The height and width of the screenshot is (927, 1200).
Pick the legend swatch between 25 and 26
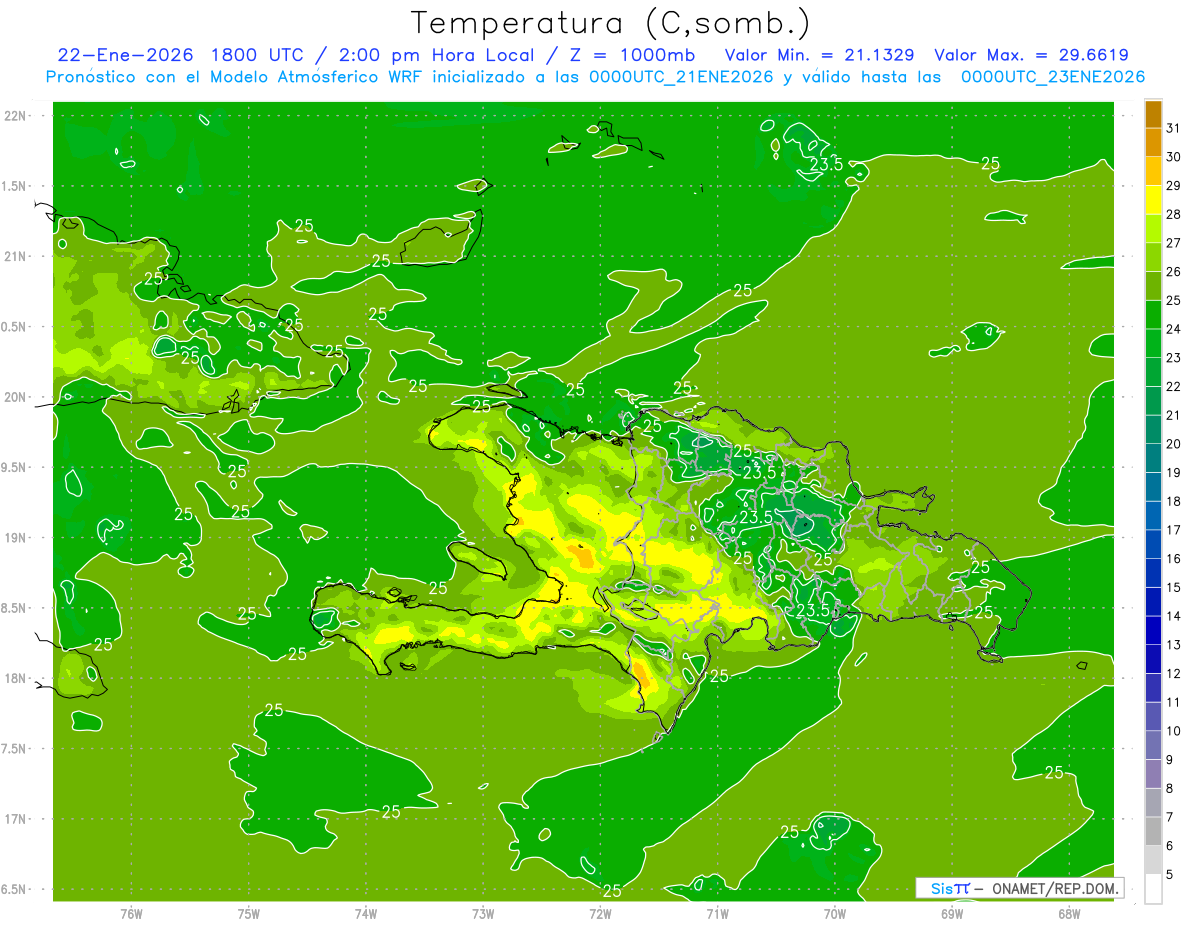(x=1153, y=286)
